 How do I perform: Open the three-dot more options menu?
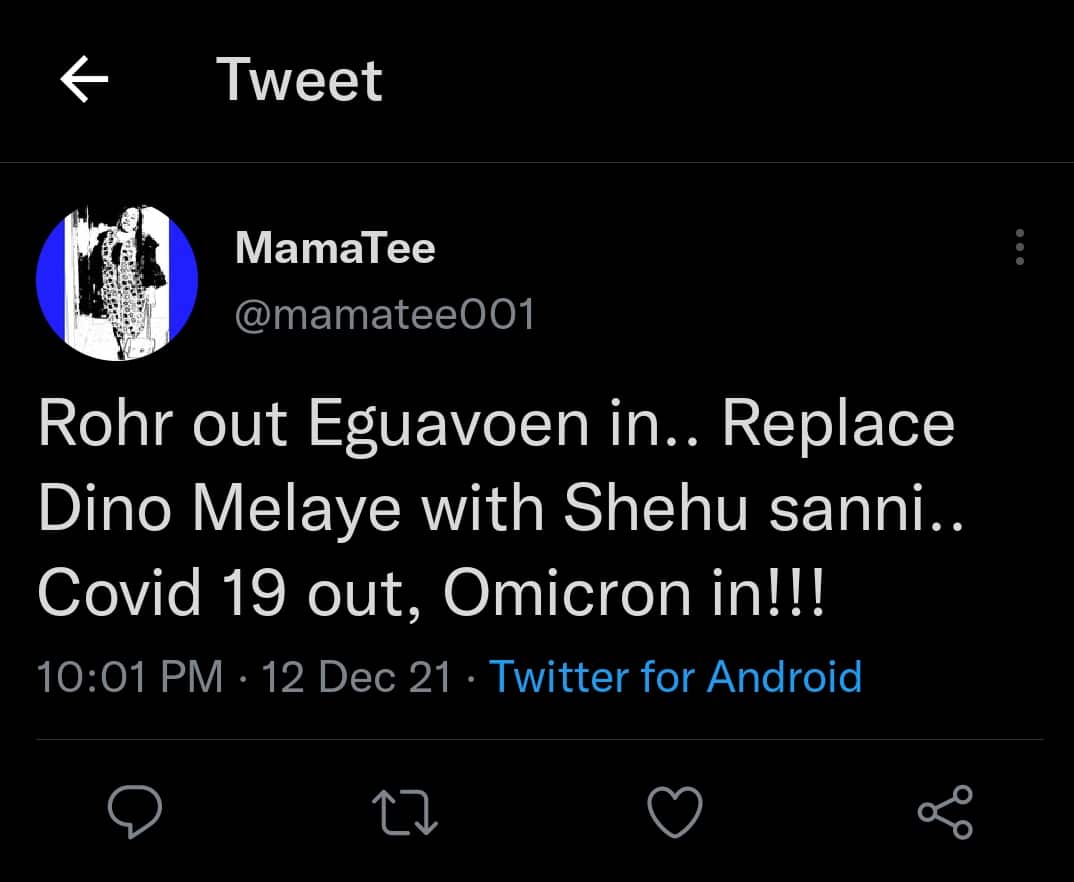(x=1019, y=247)
